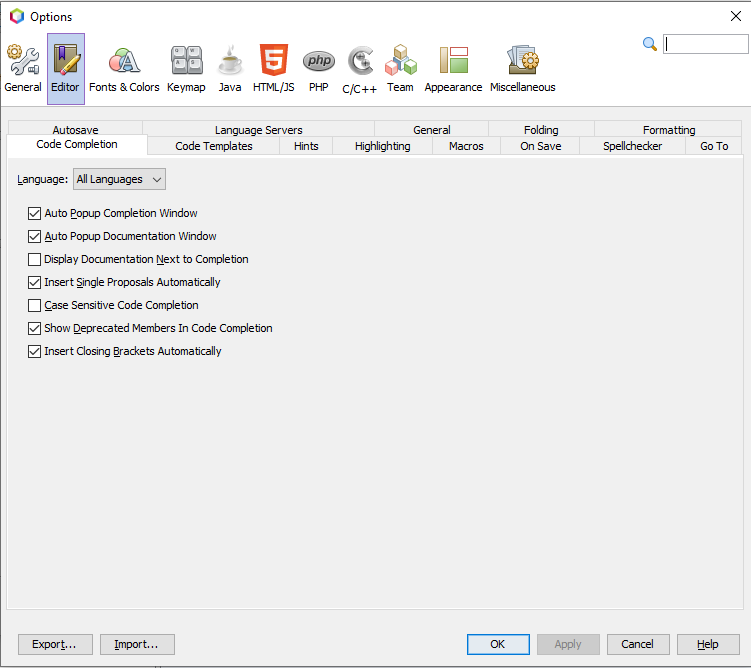Disable Auto Popup Completion Window checkbox
Image resolution: width=751 pixels, height=668 pixels.
pyautogui.click(x=35, y=213)
